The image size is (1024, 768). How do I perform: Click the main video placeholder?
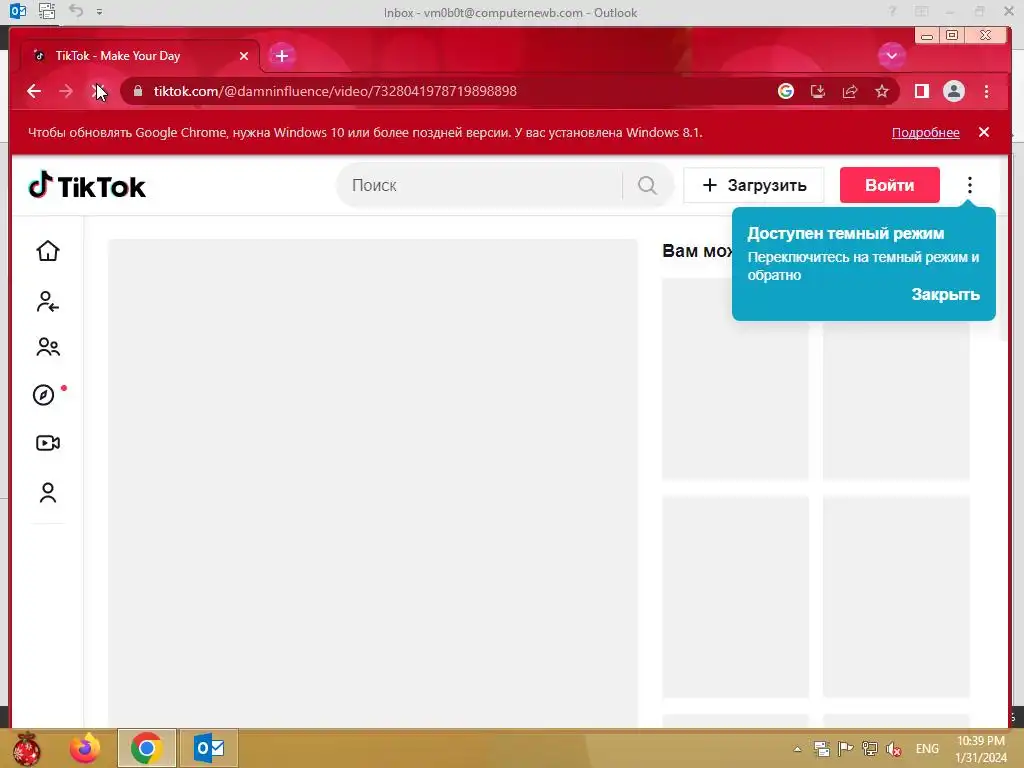(372, 483)
